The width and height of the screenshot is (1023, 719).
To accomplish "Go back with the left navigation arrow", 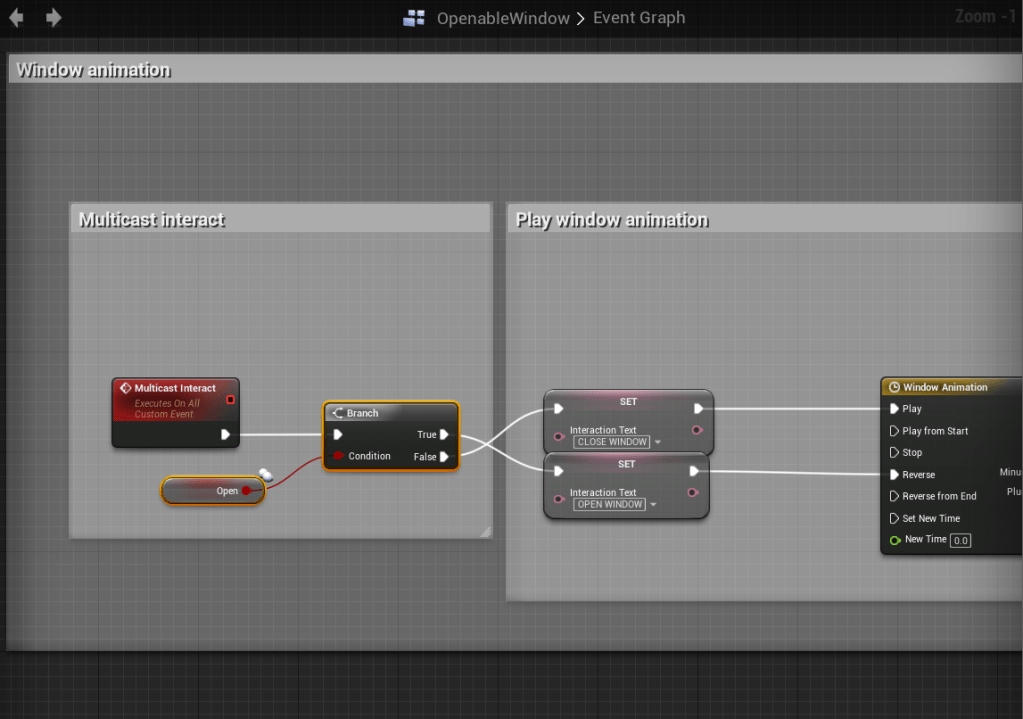I will [x=16, y=18].
